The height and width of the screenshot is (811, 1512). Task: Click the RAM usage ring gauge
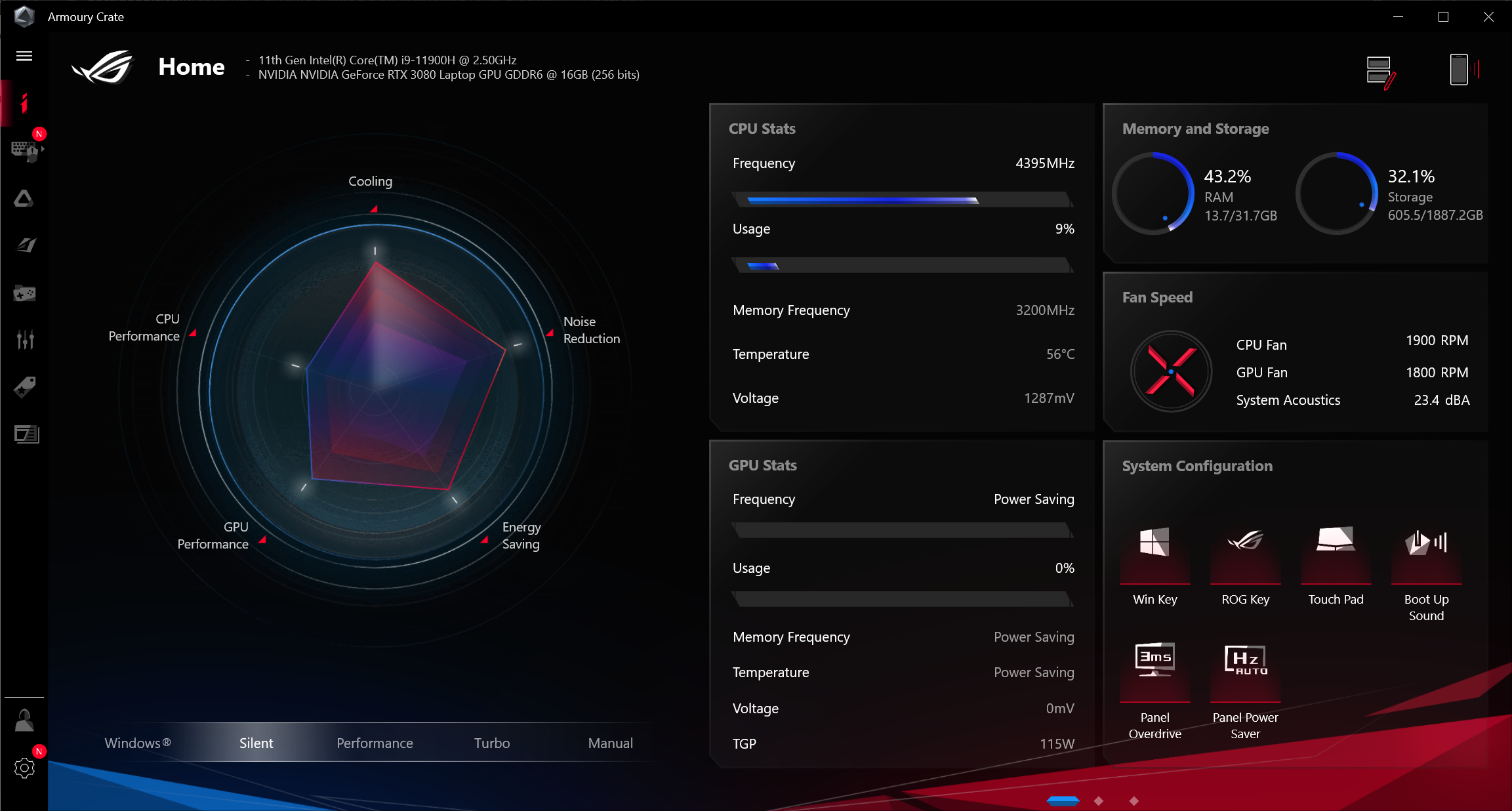click(1153, 193)
